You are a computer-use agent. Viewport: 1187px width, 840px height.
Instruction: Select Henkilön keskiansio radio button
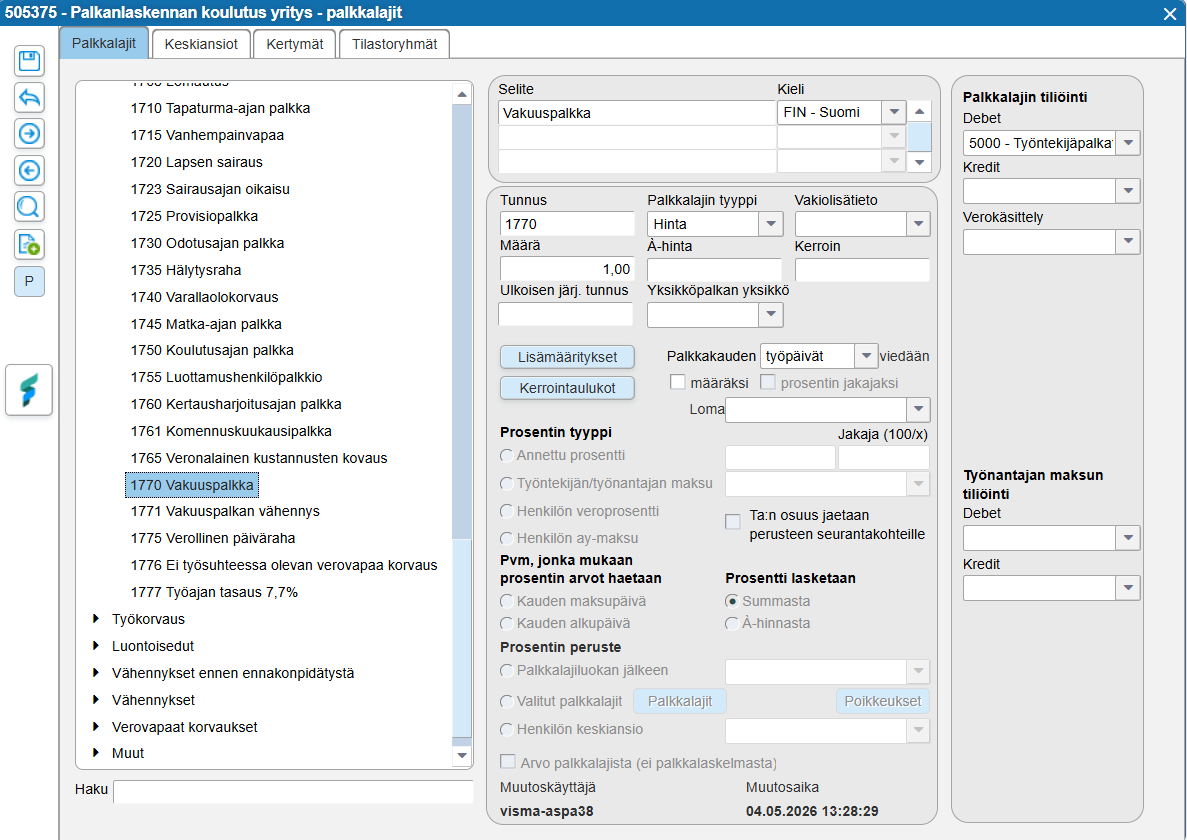(506, 730)
